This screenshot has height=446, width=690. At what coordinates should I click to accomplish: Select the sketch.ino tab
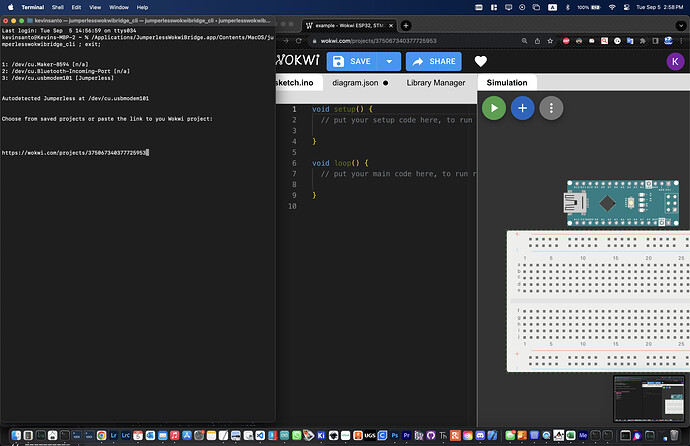tap(297, 83)
